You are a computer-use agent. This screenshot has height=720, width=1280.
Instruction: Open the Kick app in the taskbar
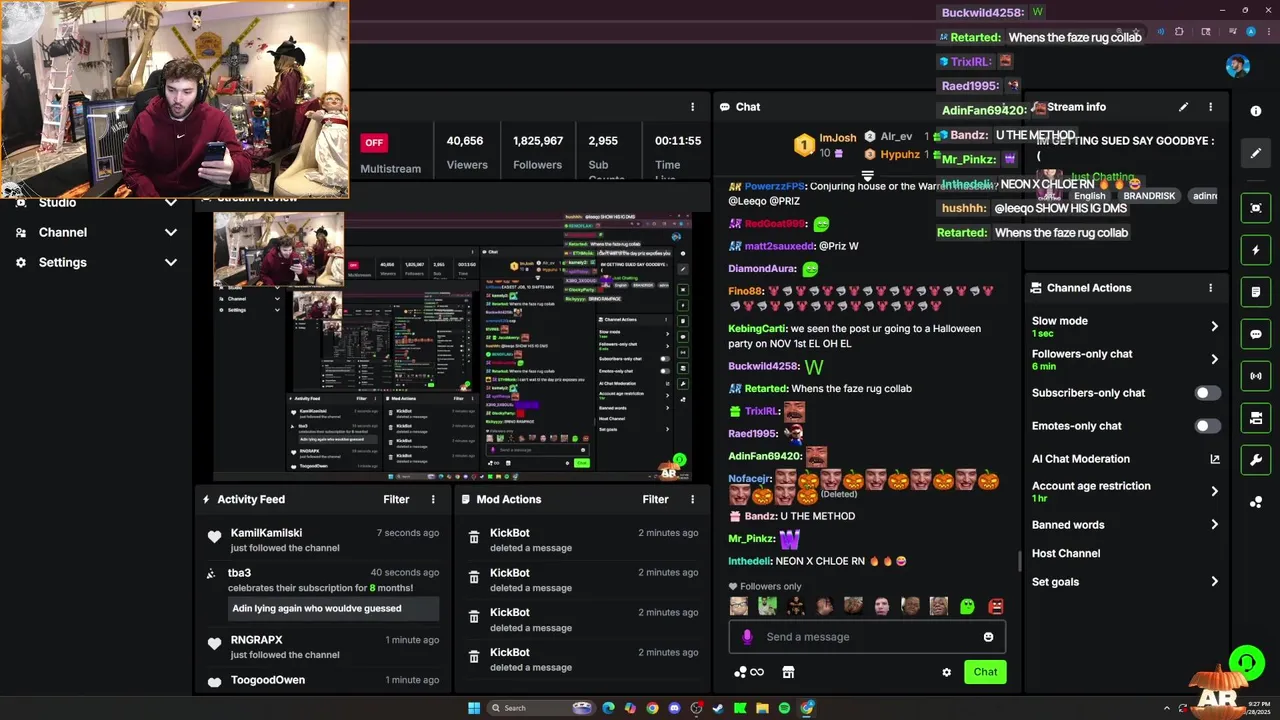(x=740, y=708)
